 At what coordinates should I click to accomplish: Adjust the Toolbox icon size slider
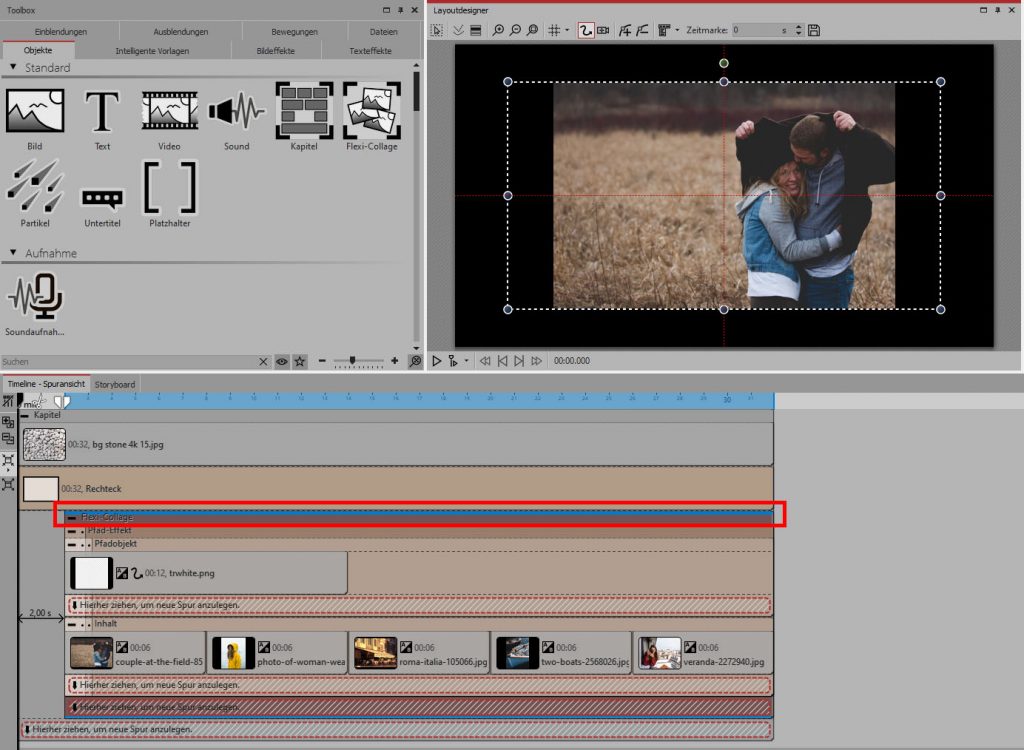click(352, 361)
